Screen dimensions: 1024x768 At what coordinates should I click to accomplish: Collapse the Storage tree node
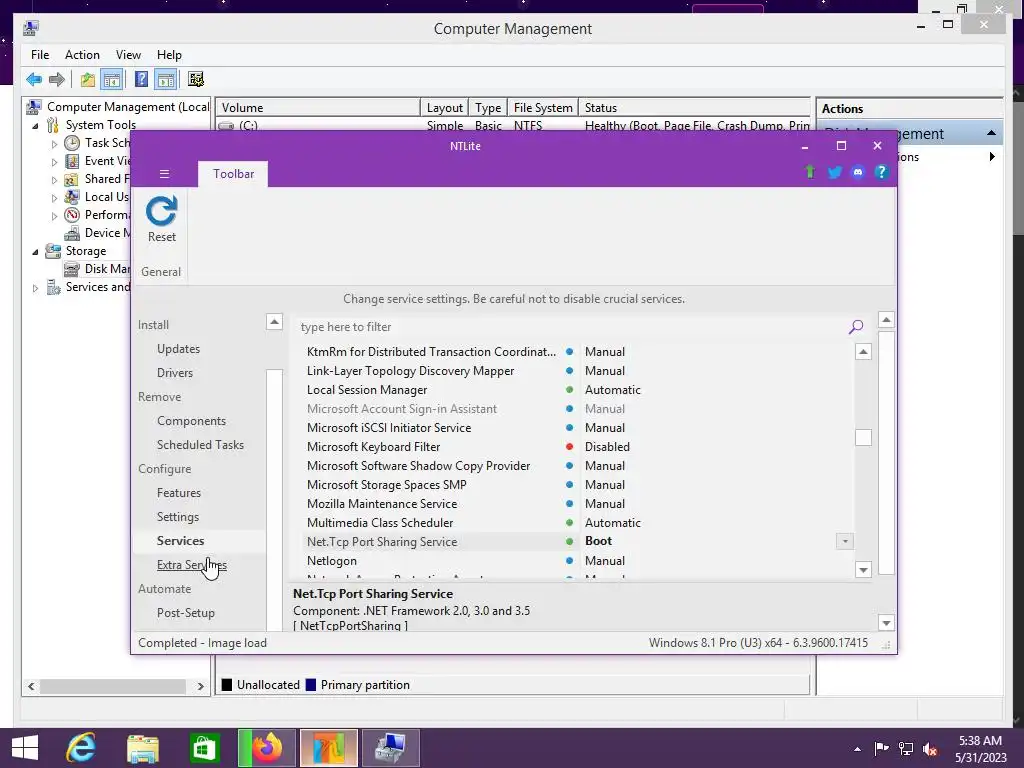pyautogui.click(x=35, y=252)
